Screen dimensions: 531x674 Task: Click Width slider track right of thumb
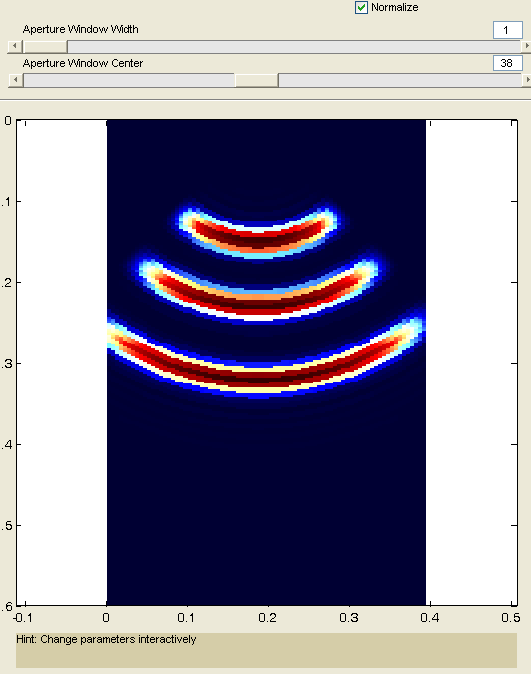coord(294,46)
